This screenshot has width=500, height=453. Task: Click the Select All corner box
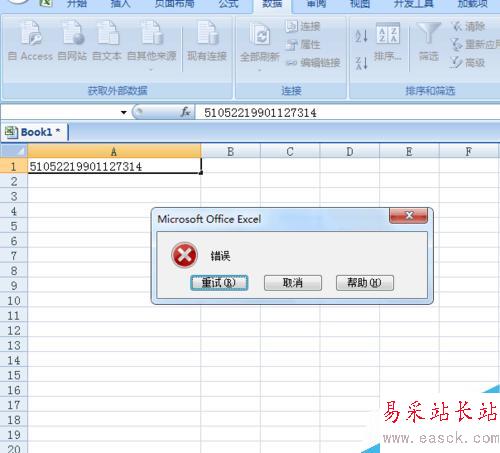point(14,151)
